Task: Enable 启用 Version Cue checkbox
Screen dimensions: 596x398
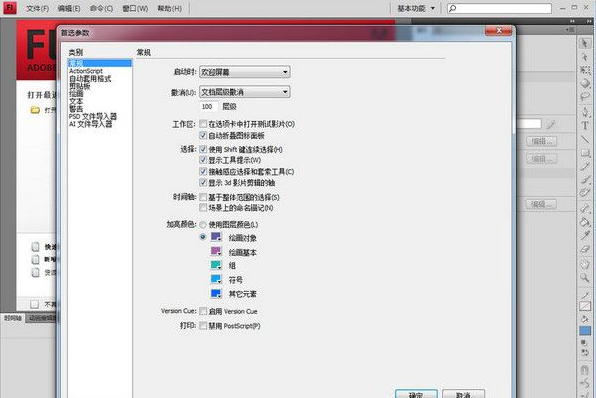Action: [x=203, y=311]
